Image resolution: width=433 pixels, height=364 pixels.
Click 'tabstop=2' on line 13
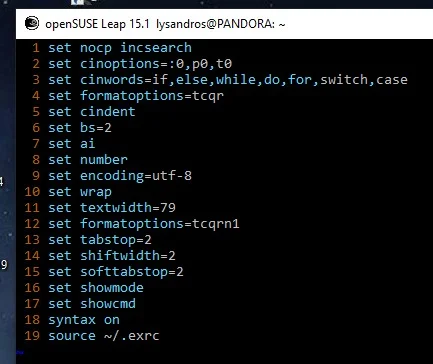coord(116,240)
